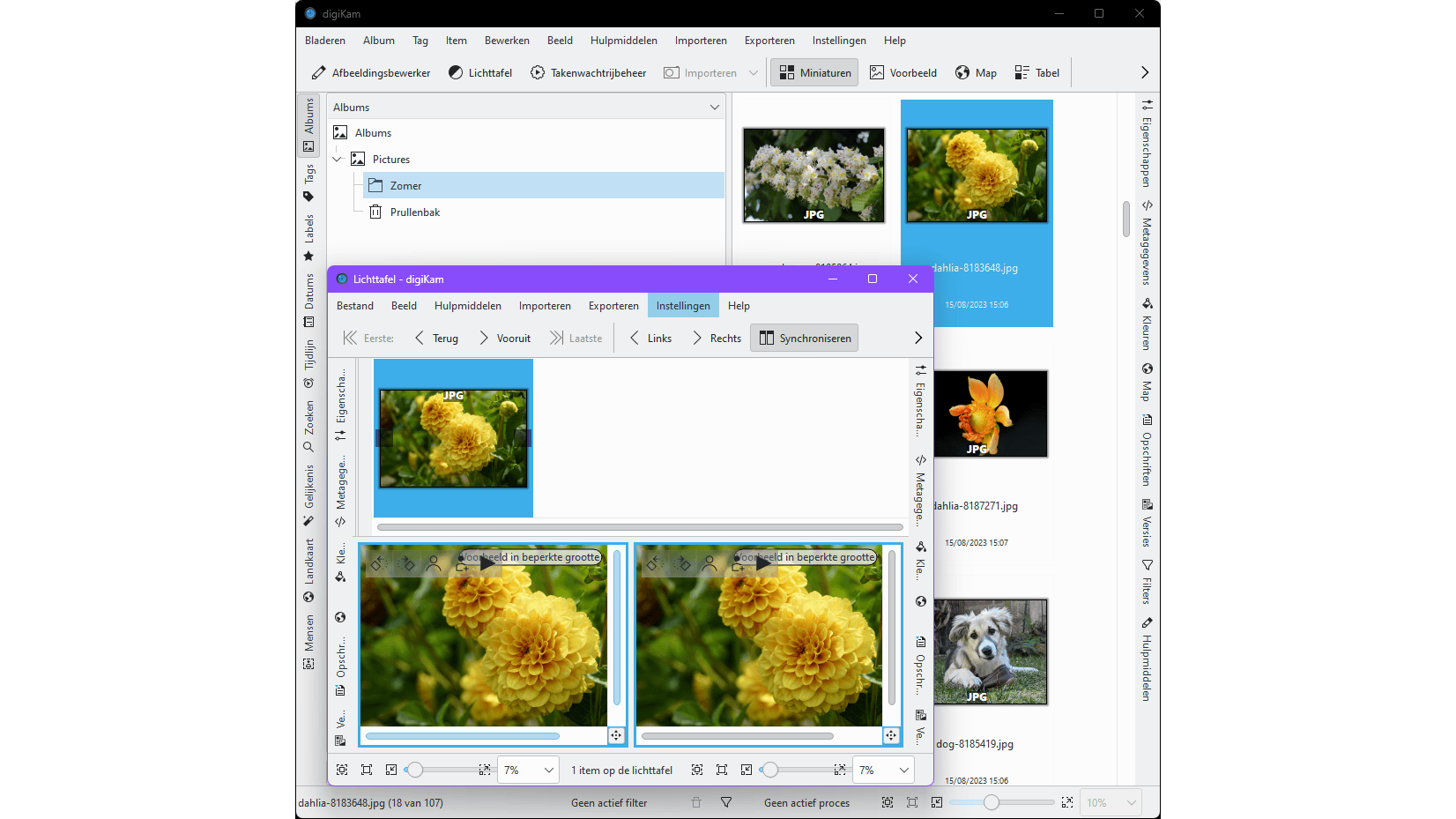Open the Landkaart sidebar tab

308,570
